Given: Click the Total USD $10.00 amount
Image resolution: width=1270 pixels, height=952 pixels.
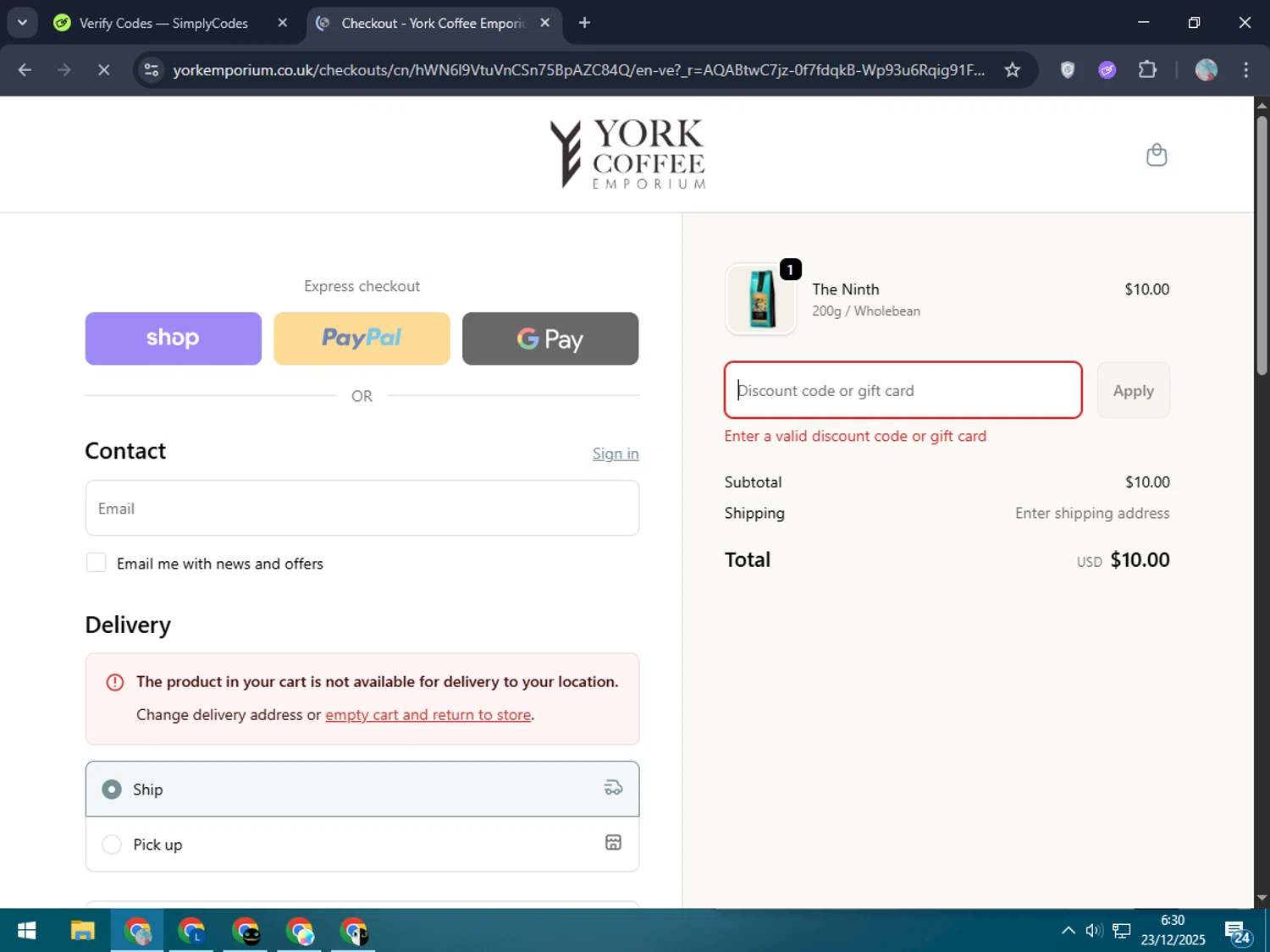Looking at the screenshot, I should pyautogui.click(x=1123, y=559).
